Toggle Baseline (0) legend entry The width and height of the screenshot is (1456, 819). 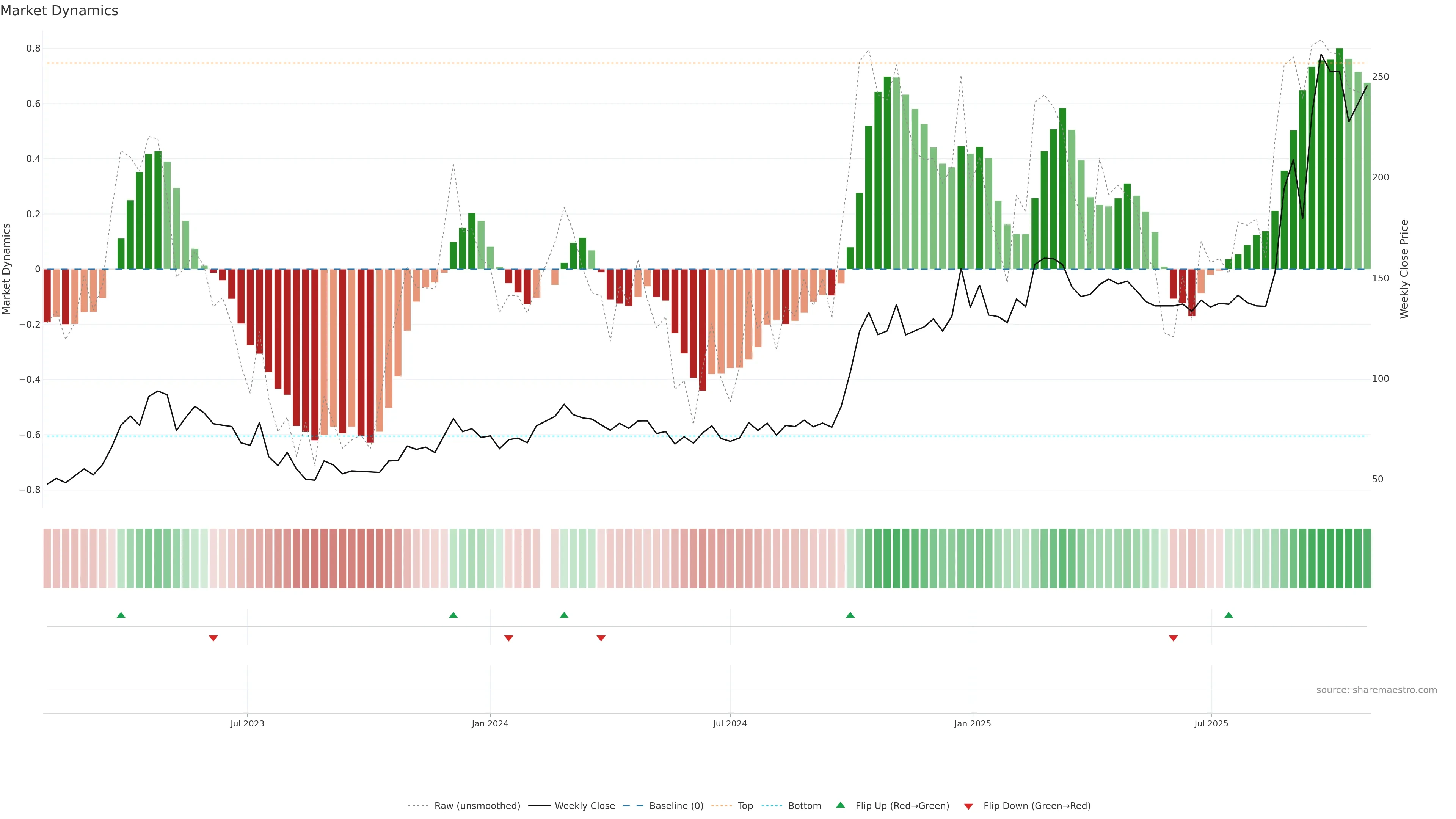tap(676, 806)
